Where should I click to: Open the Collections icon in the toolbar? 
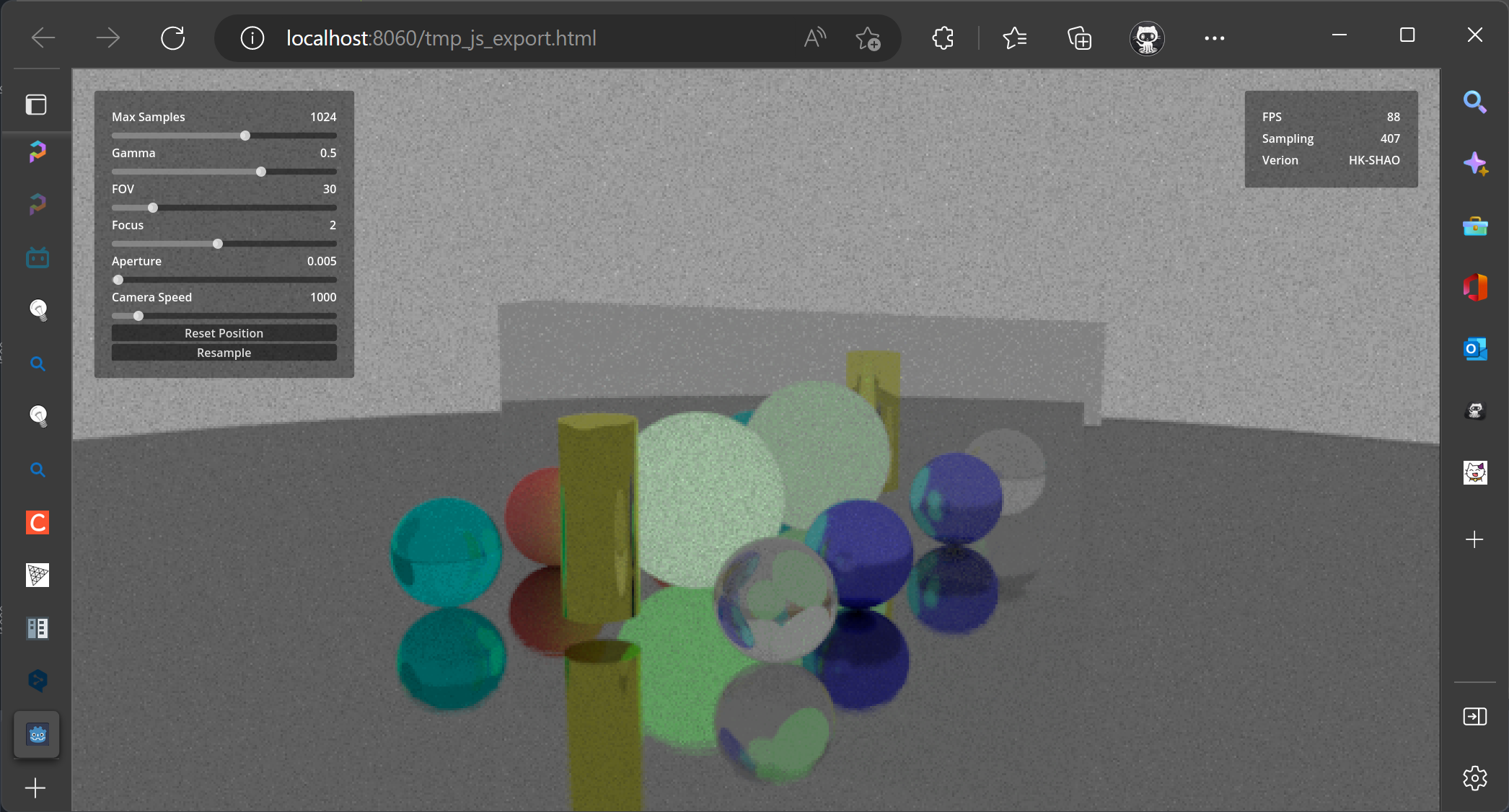point(1079,38)
